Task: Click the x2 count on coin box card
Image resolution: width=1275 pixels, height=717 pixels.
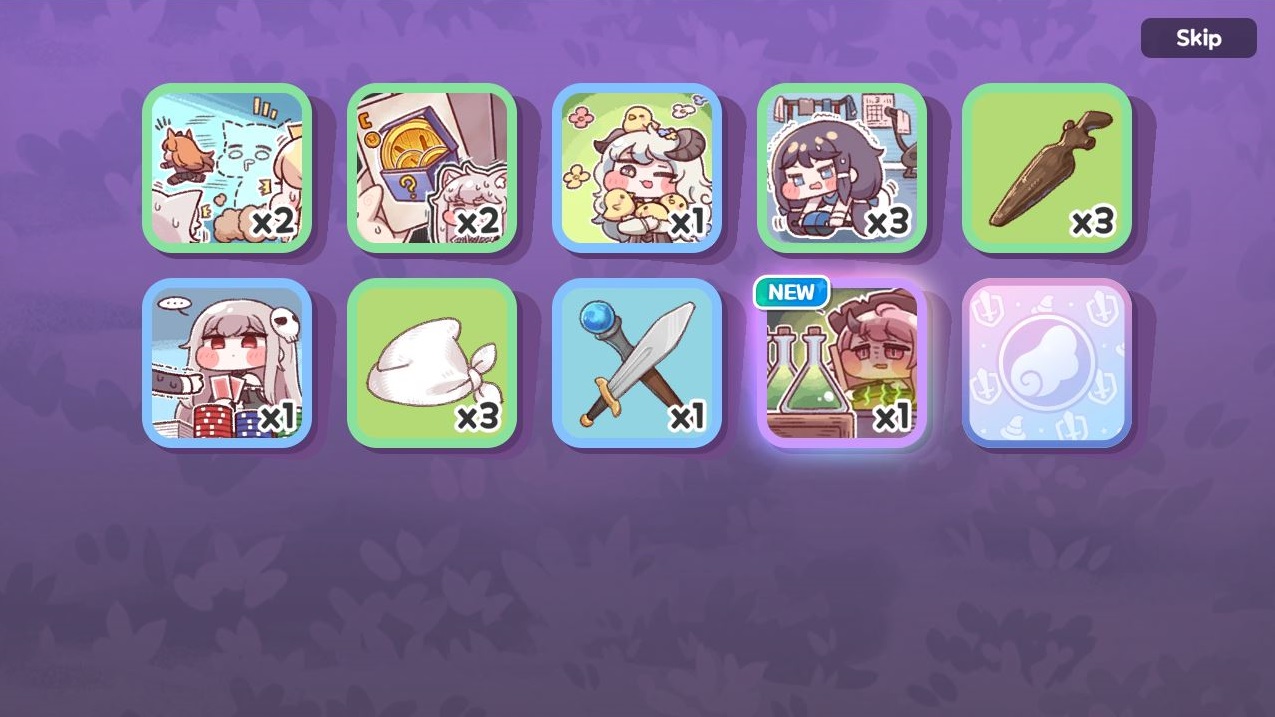Action: (x=477, y=221)
